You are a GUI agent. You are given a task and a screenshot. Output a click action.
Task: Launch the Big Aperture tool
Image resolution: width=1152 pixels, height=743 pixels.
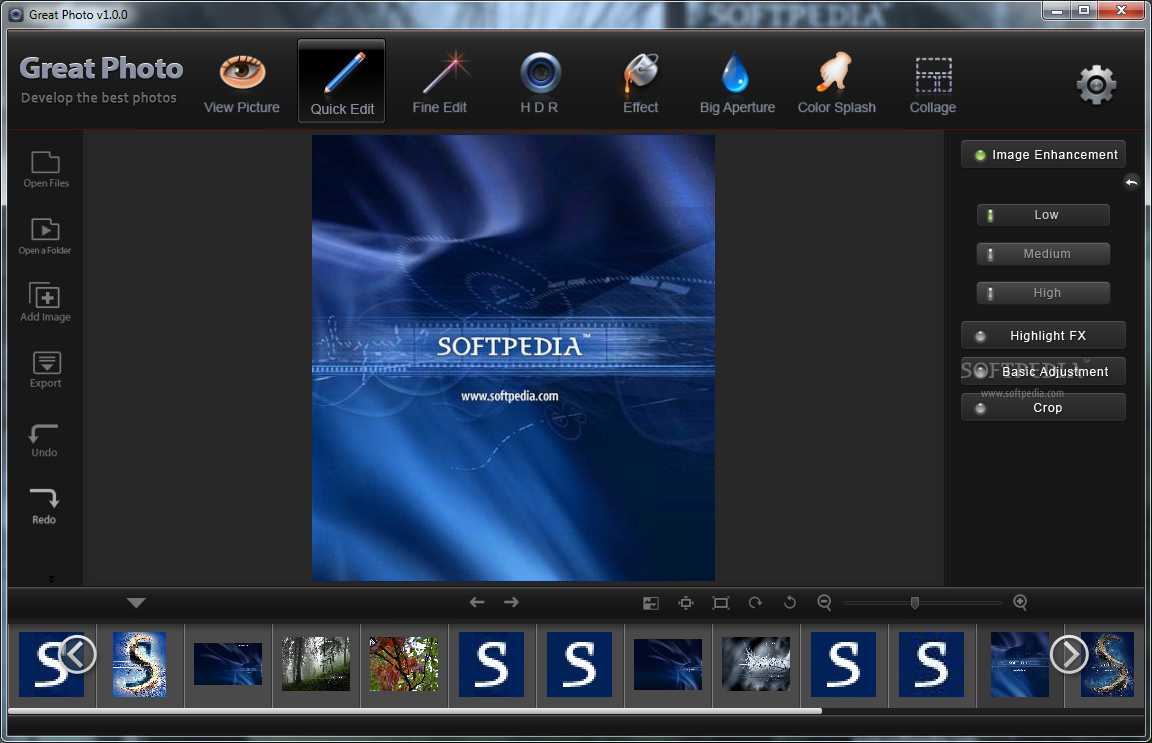737,85
